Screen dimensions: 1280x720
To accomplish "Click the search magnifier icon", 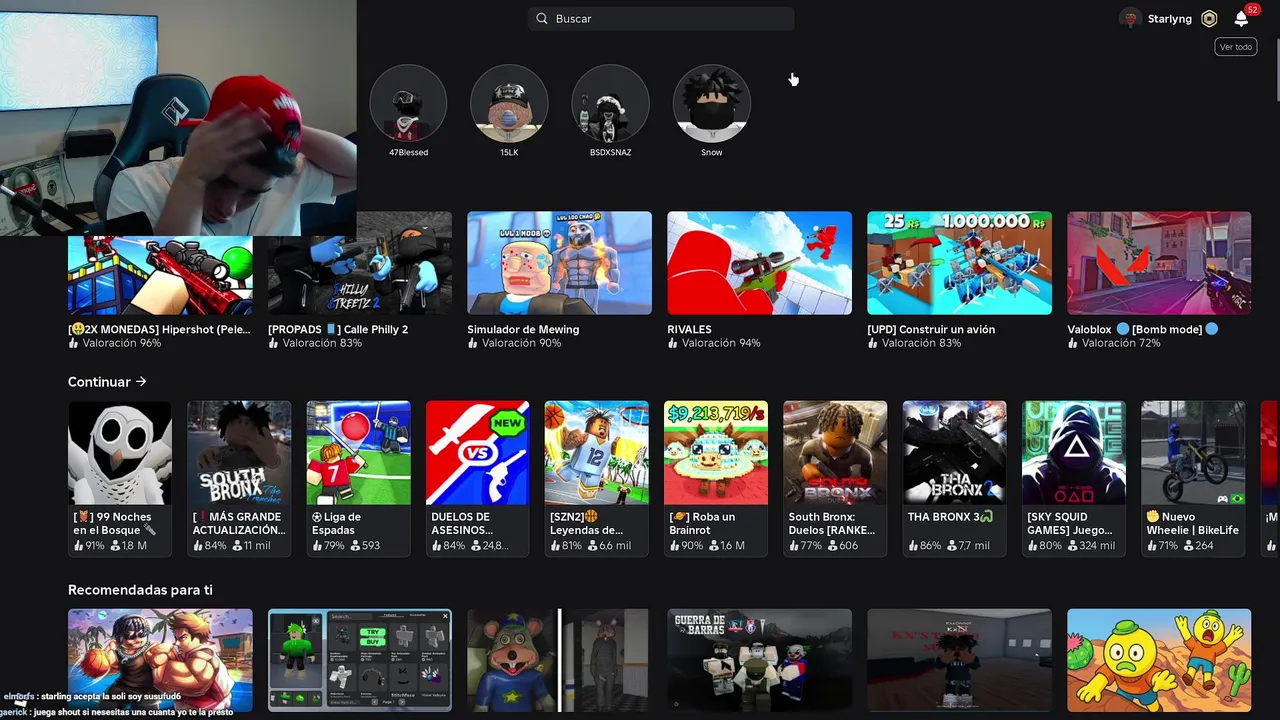I will coord(542,19).
